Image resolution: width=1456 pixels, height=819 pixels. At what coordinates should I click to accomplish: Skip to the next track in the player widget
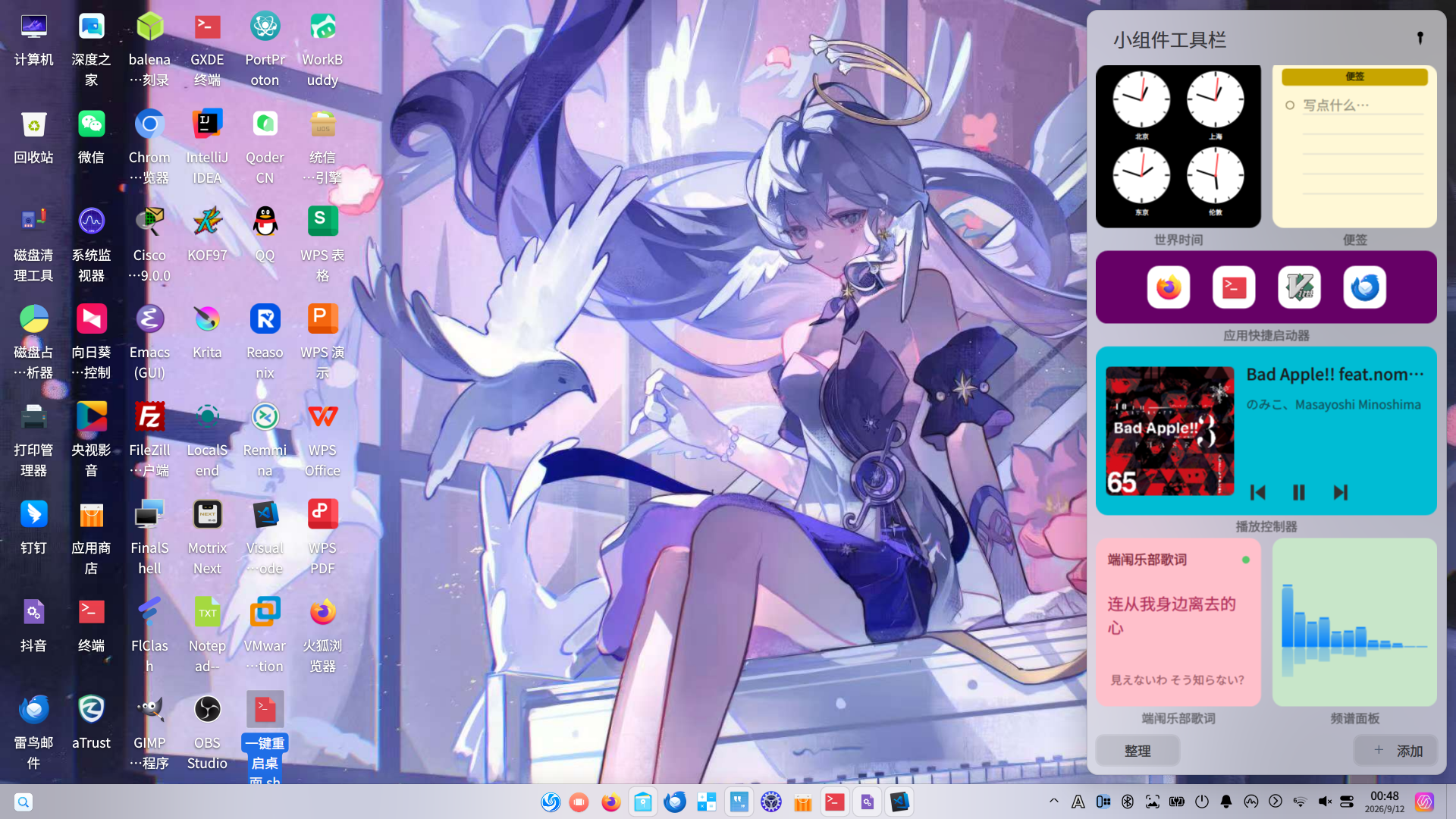1340,493
